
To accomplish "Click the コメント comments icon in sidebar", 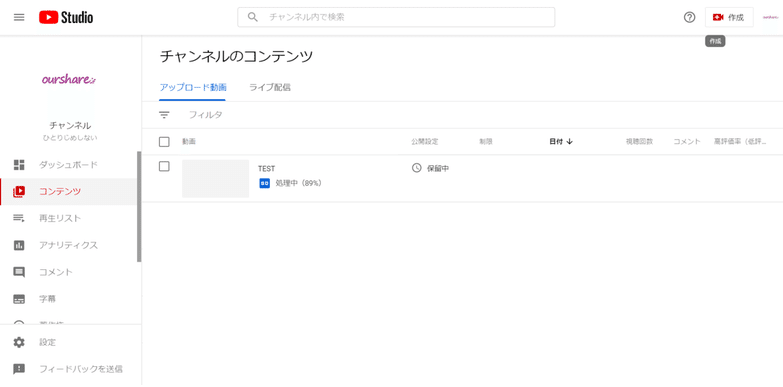I will [x=19, y=272].
